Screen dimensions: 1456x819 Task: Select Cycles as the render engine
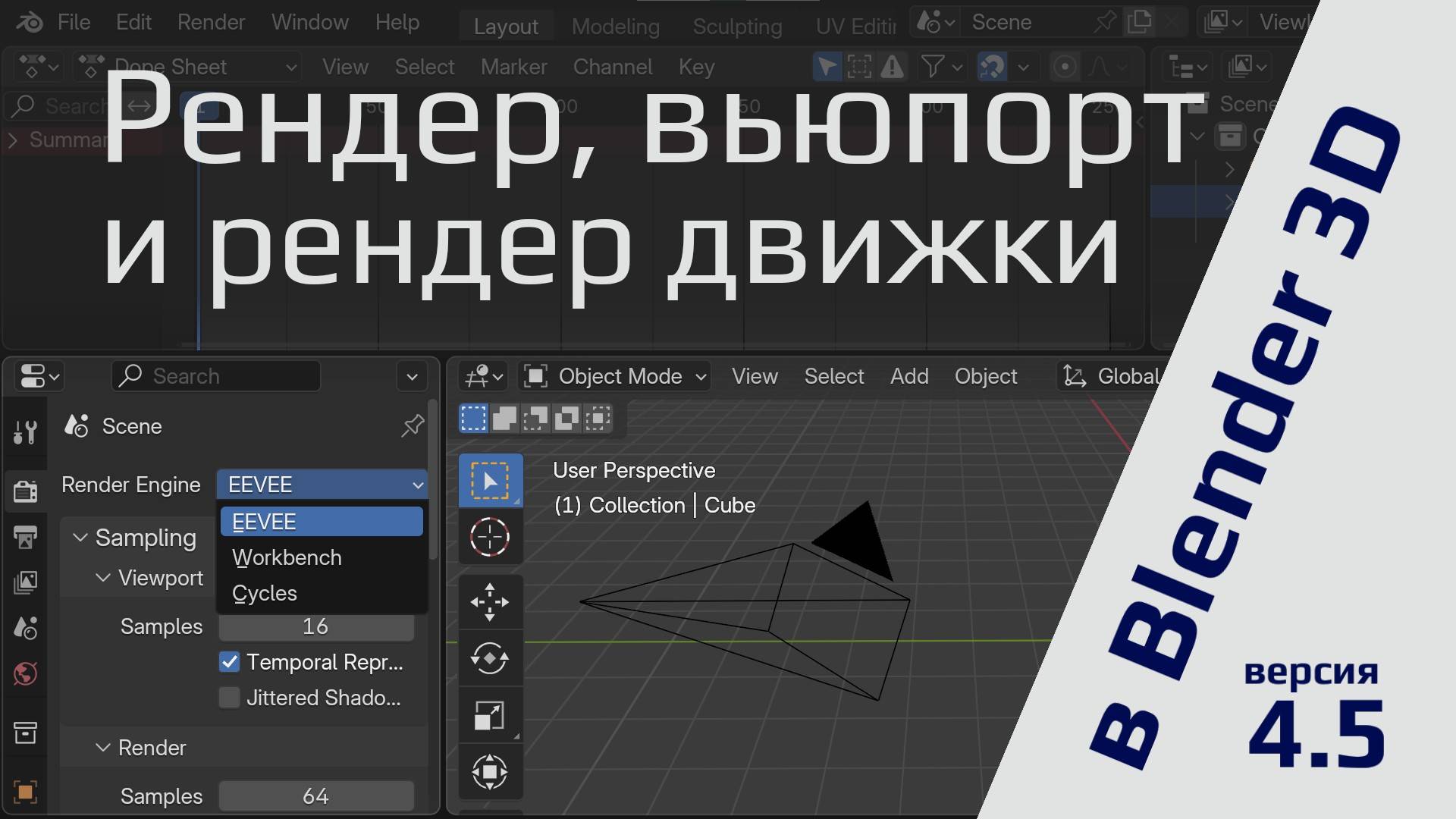tap(264, 593)
